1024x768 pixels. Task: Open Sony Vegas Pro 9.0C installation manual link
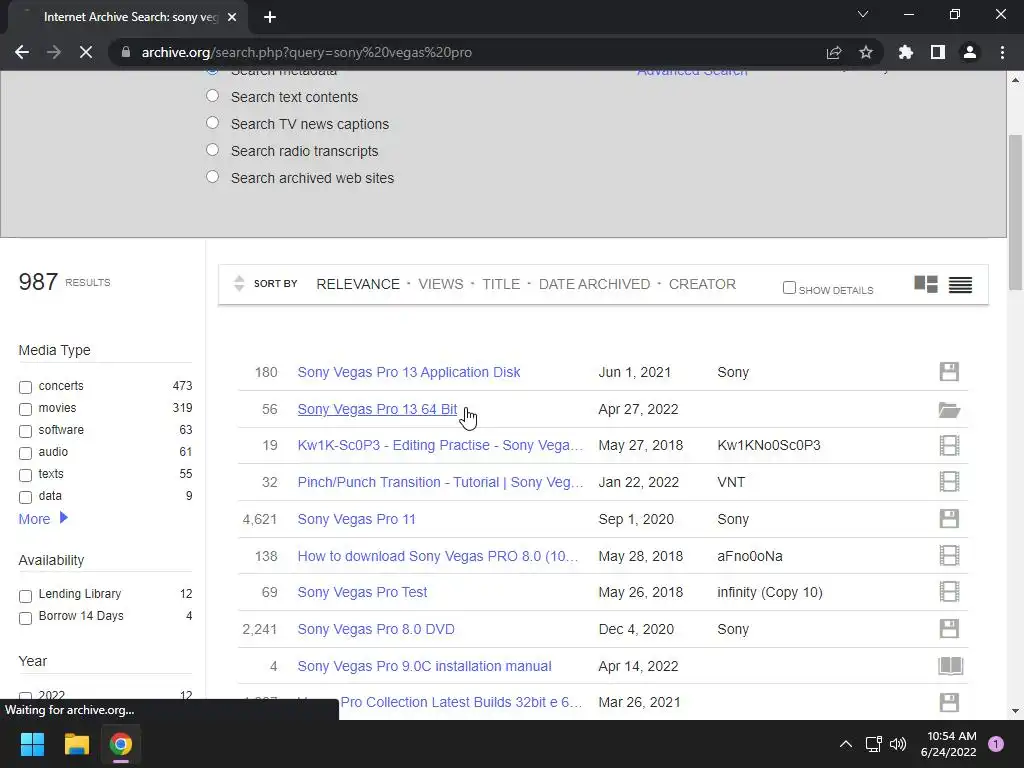click(x=424, y=666)
